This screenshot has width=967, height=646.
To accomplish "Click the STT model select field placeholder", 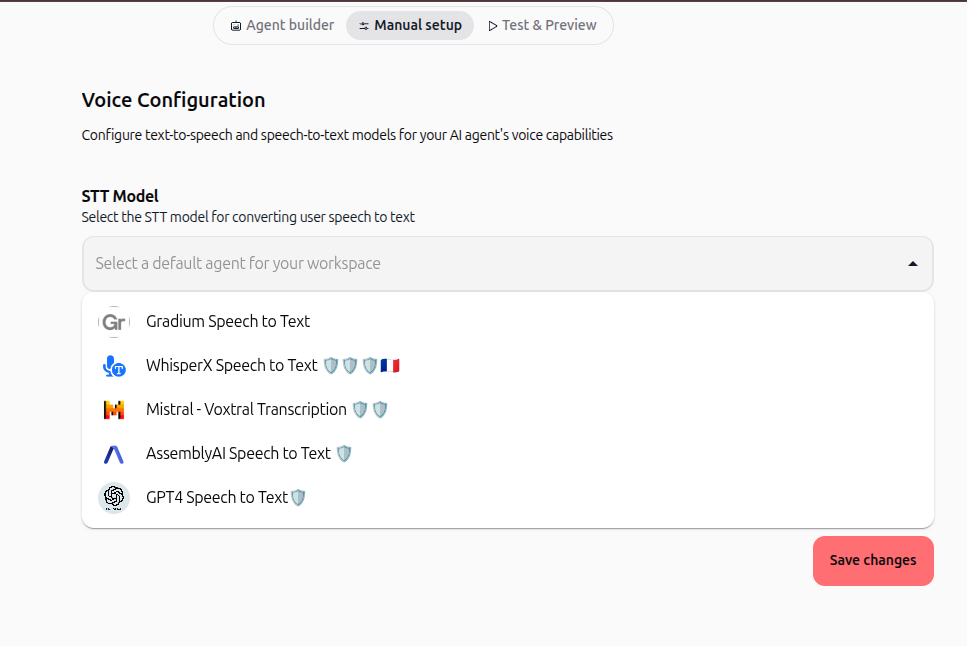I will point(238,263).
